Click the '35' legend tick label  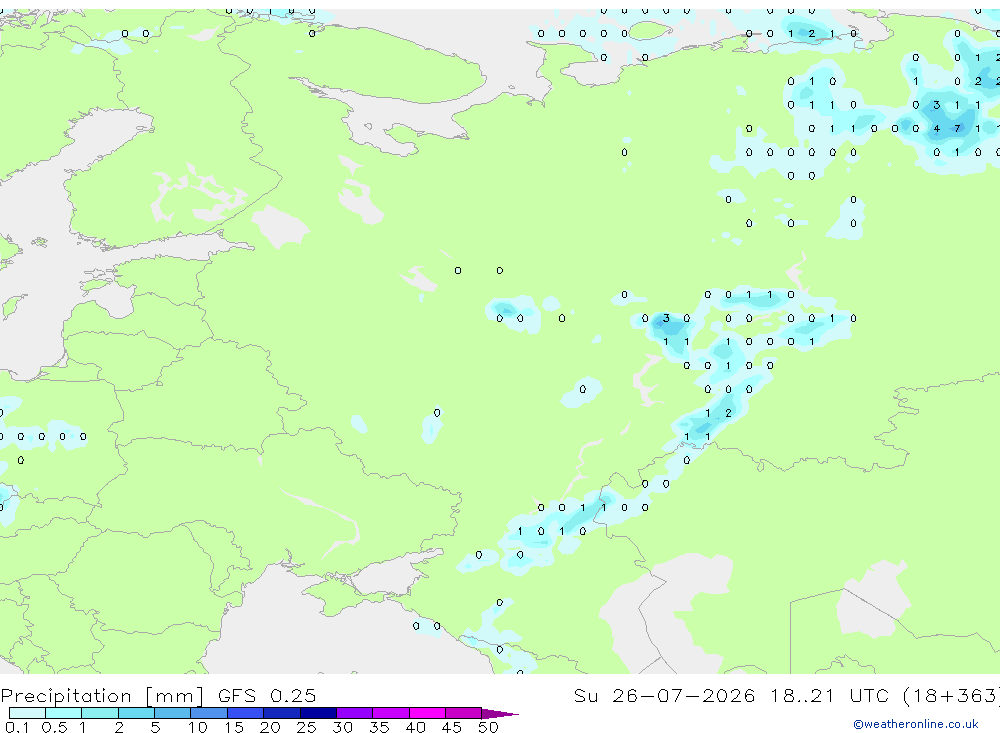[x=379, y=727]
